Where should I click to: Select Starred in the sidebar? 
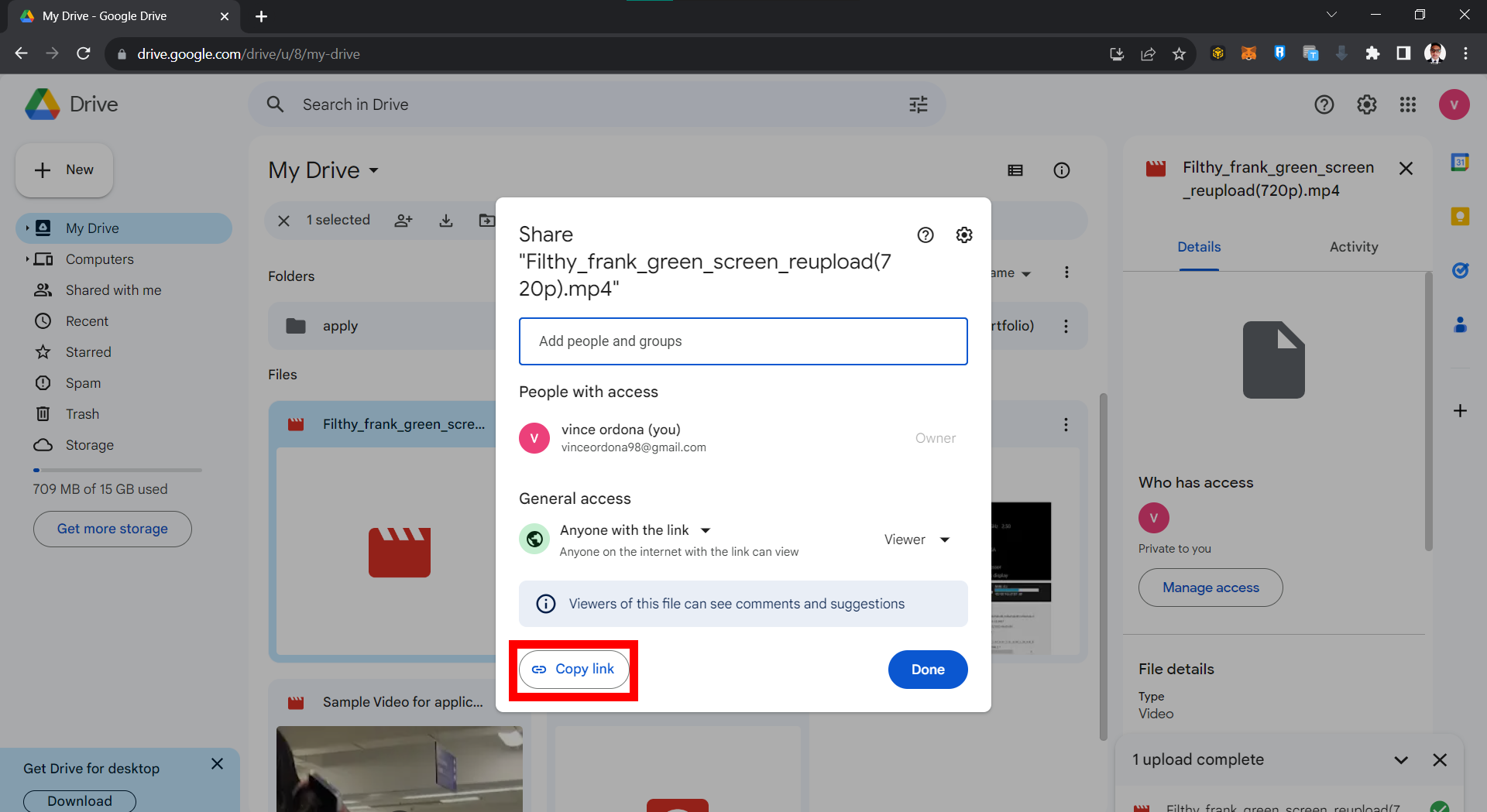coord(88,351)
